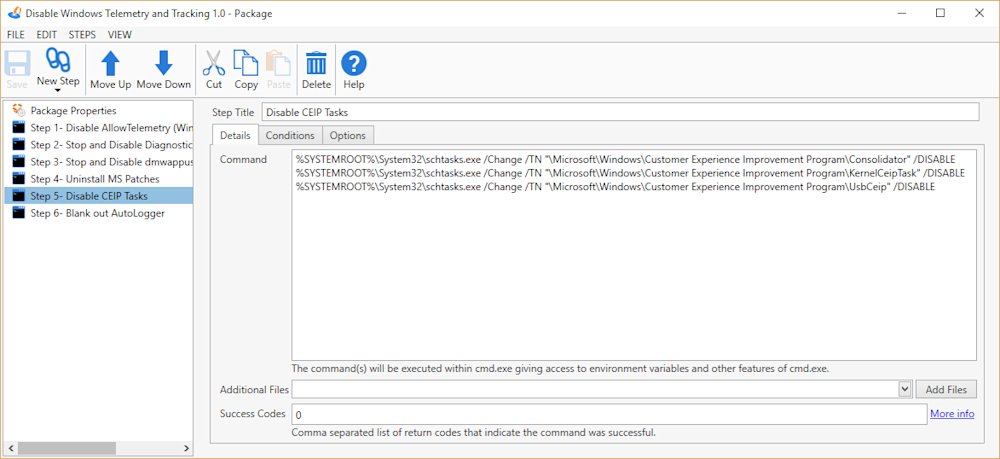Viewport: 1000px width, 459px height.
Task: Click the Paste clipboard icon
Action: [278, 64]
